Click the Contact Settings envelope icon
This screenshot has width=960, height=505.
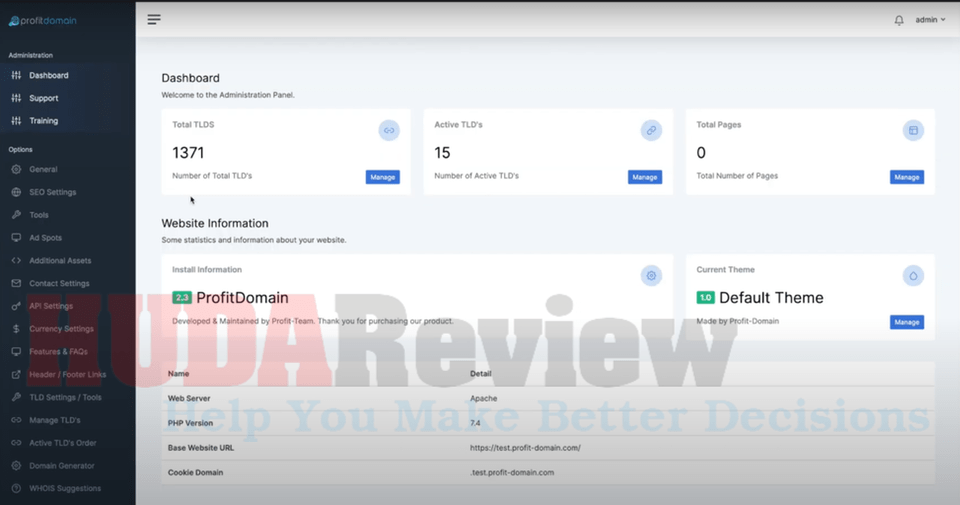pyautogui.click(x=16, y=283)
